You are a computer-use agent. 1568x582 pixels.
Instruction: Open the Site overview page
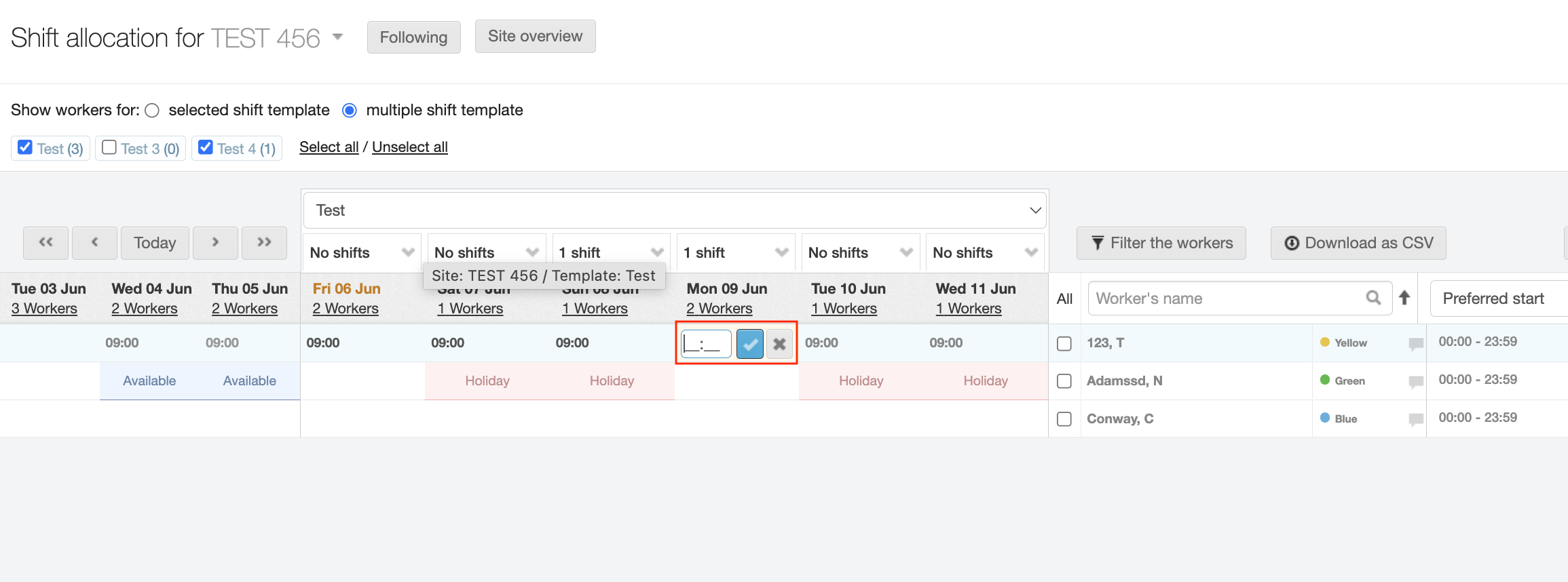535,37
